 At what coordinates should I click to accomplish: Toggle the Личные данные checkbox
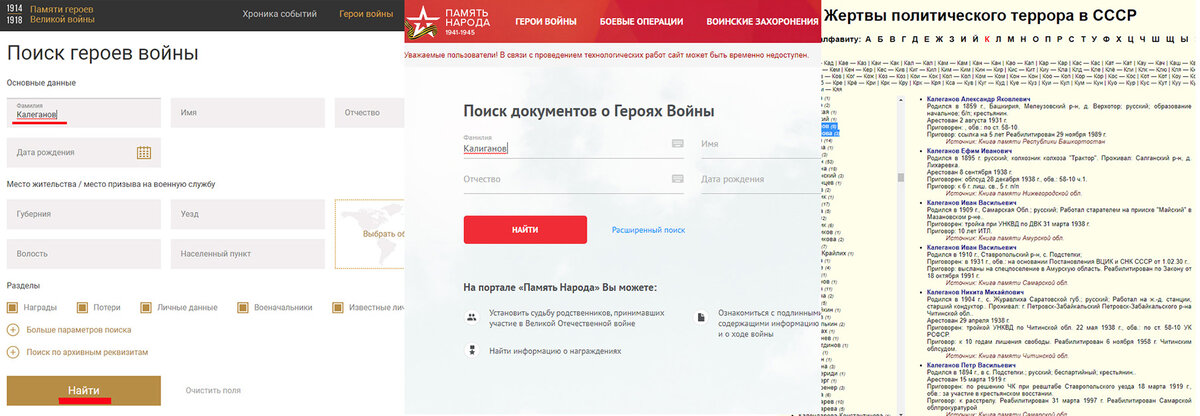145,307
